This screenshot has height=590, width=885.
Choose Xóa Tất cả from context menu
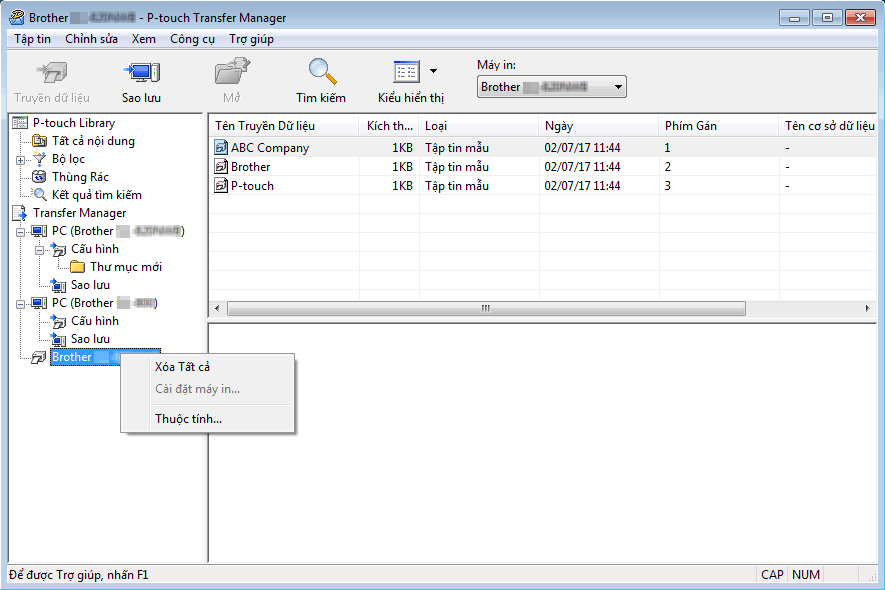pos(182,367)
